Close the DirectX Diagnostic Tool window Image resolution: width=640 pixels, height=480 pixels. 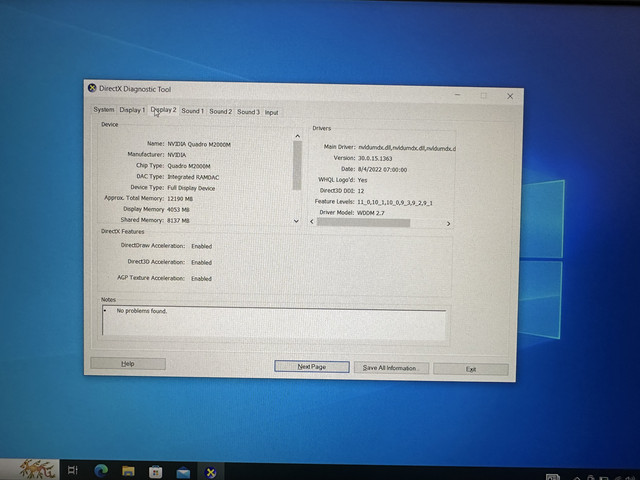tap(510, 96)
